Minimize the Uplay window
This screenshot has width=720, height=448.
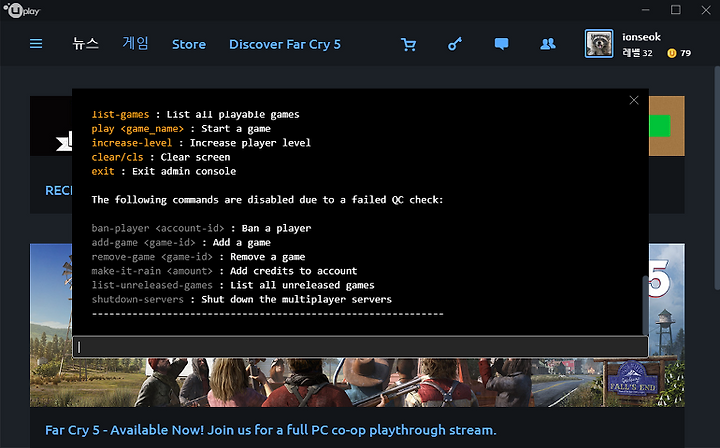pos(646,10)
